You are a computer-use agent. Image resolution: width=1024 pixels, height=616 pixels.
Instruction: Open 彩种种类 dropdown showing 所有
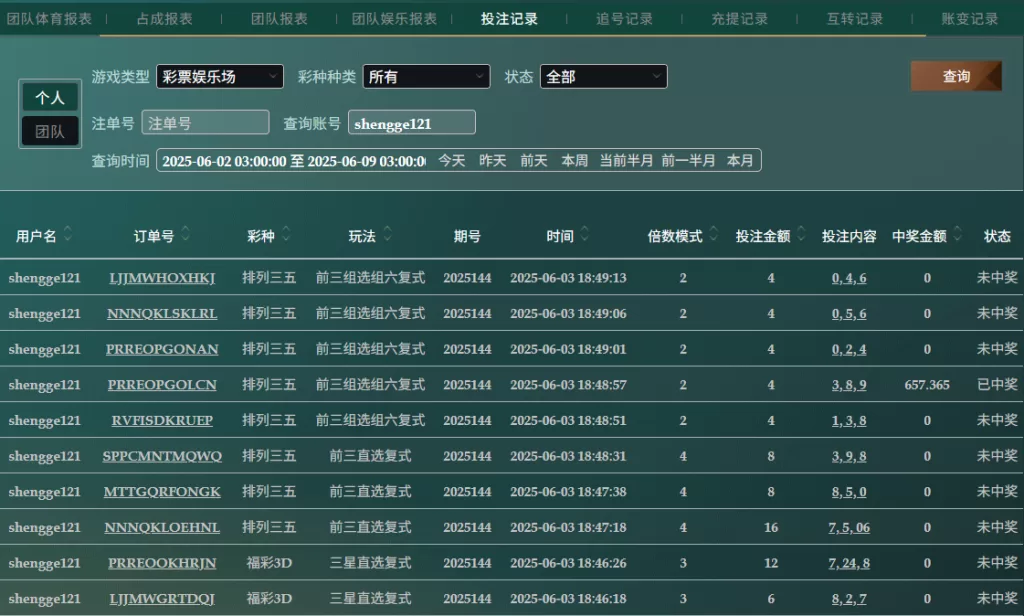[426, 76]
